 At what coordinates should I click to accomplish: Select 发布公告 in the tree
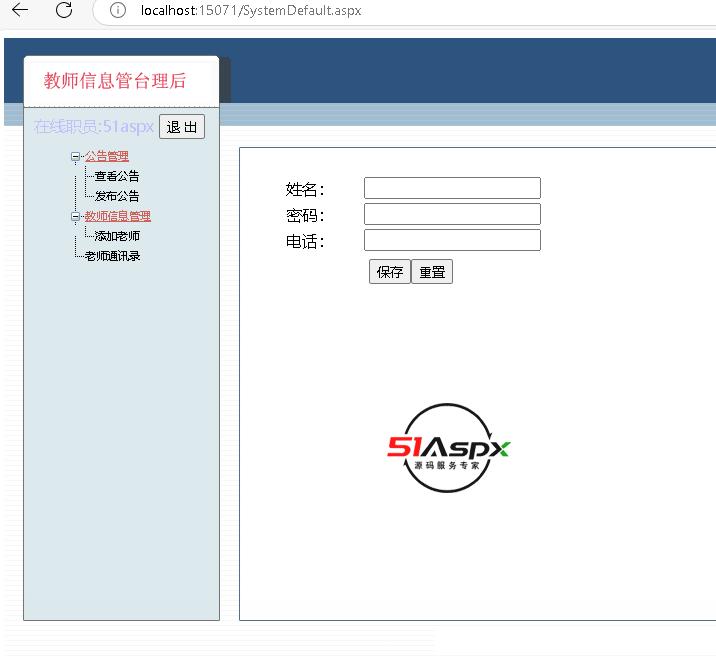[x=116, y=196]
